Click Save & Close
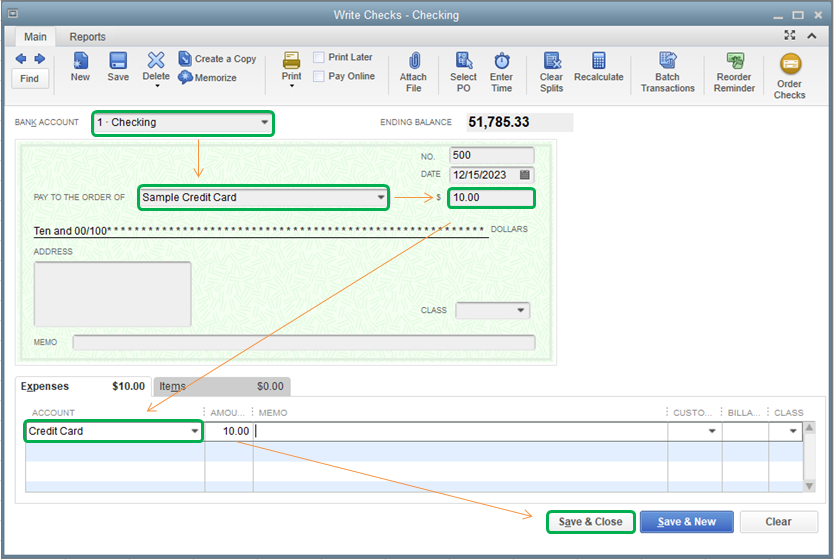834x560 pixels. point(590,522)
